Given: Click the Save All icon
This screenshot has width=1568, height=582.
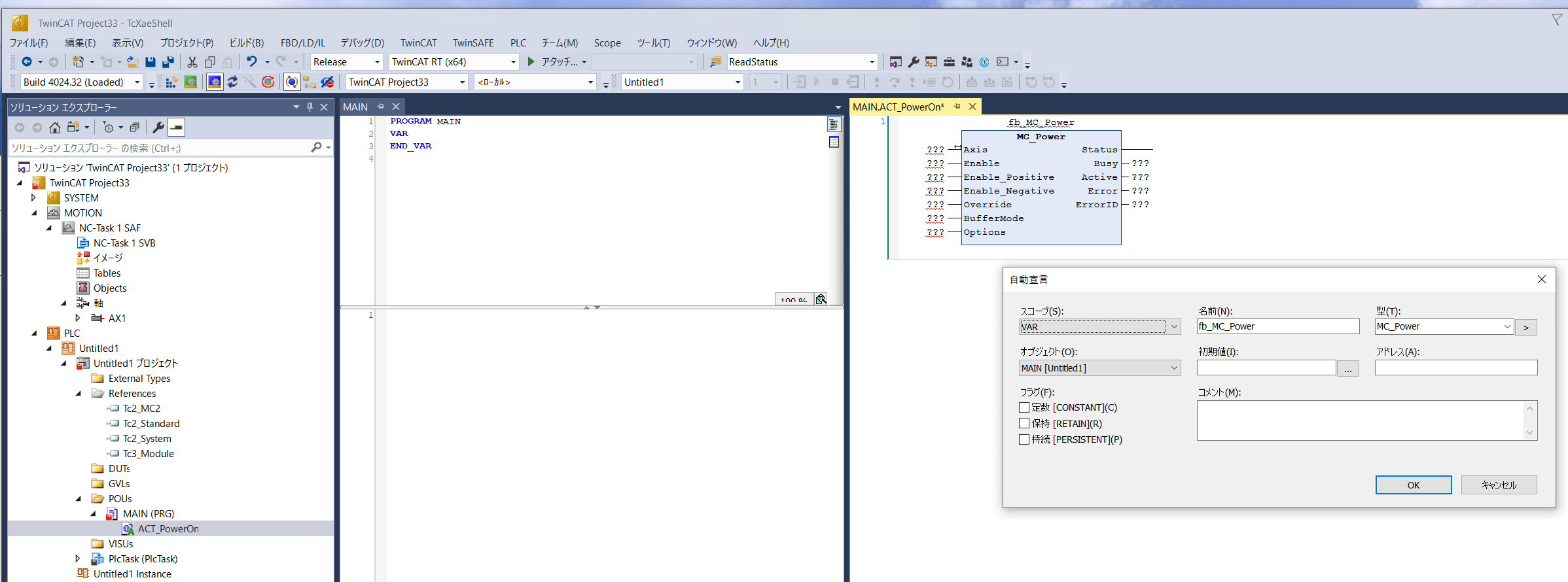Looking at the screenshot, I should [168, 62].
